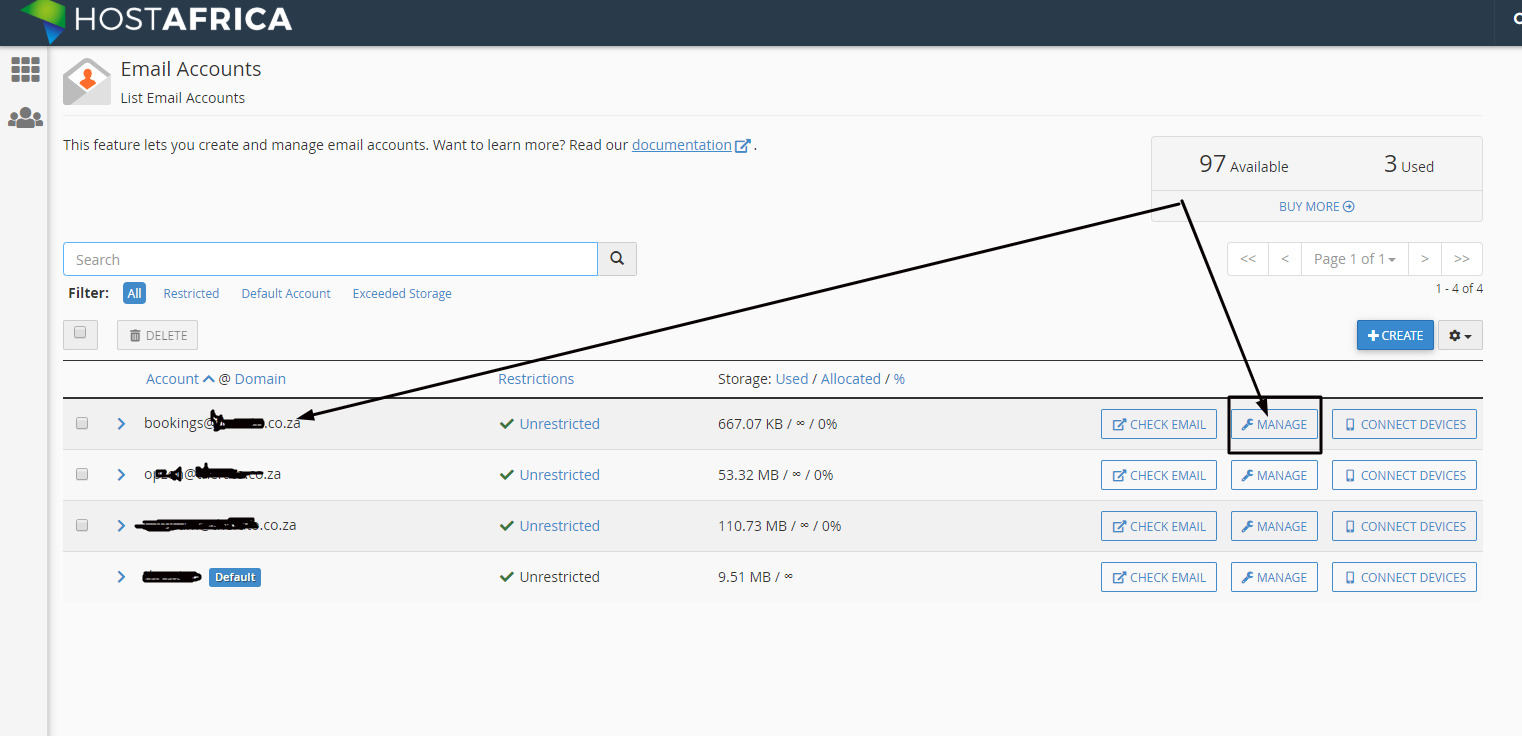Click the Delete button
This screenshot has width=1522, height=736.
click(x=157, y=335)
